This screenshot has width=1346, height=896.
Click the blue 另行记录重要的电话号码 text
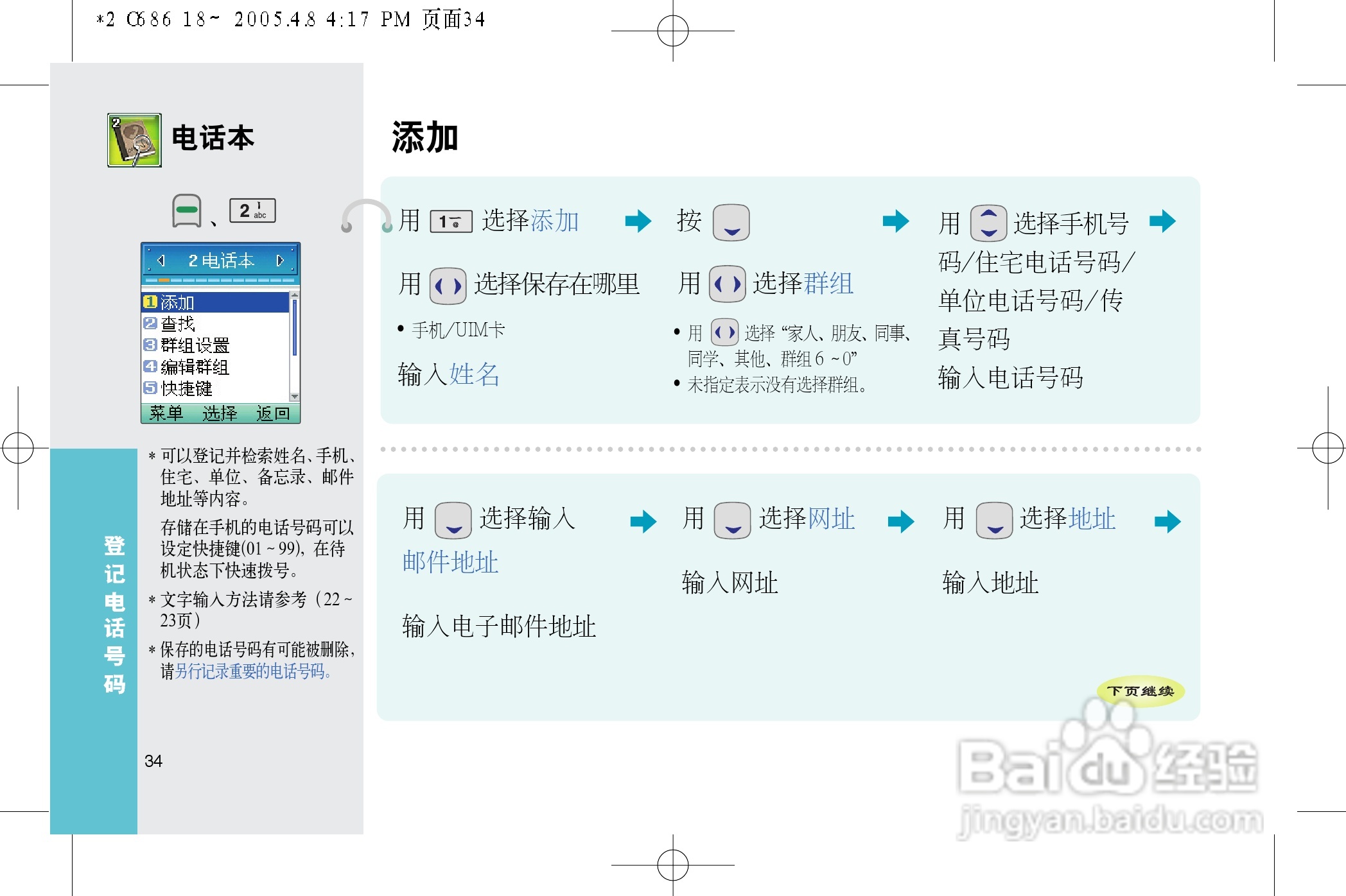pos(253,671)
